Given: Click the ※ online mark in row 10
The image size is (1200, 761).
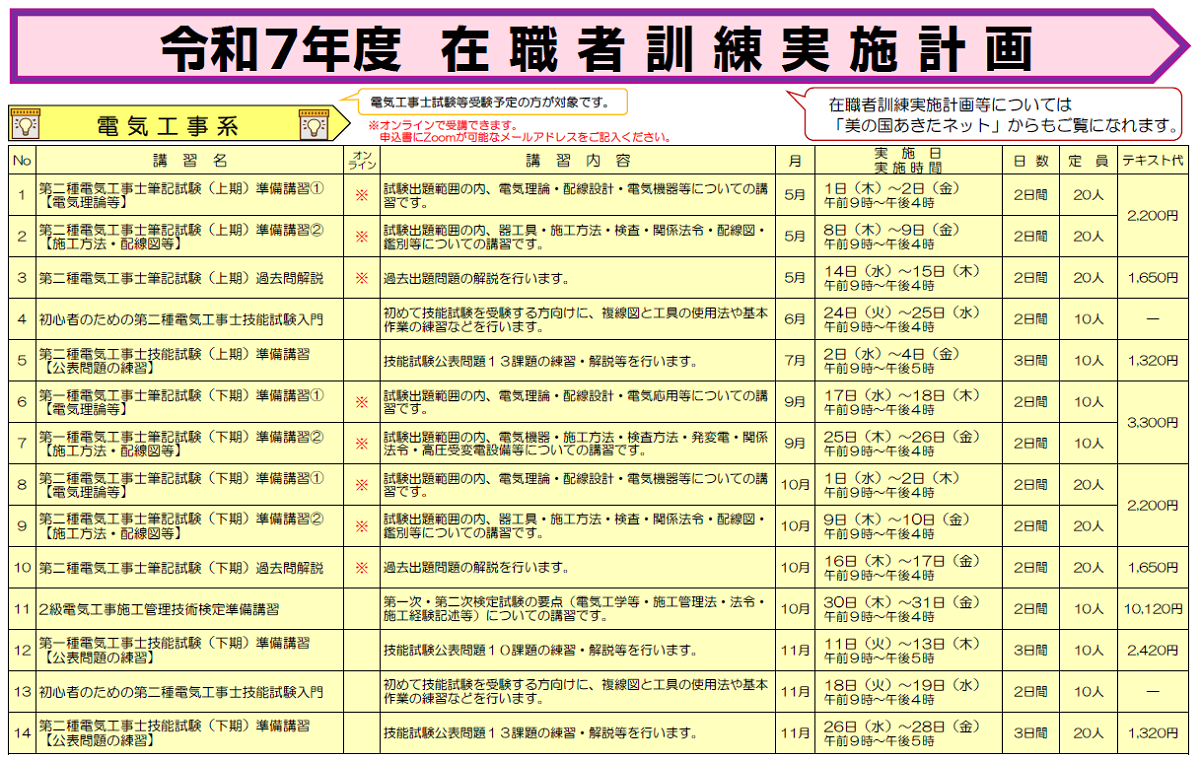Looking at the screenshot, I should (x=362, y=567).
